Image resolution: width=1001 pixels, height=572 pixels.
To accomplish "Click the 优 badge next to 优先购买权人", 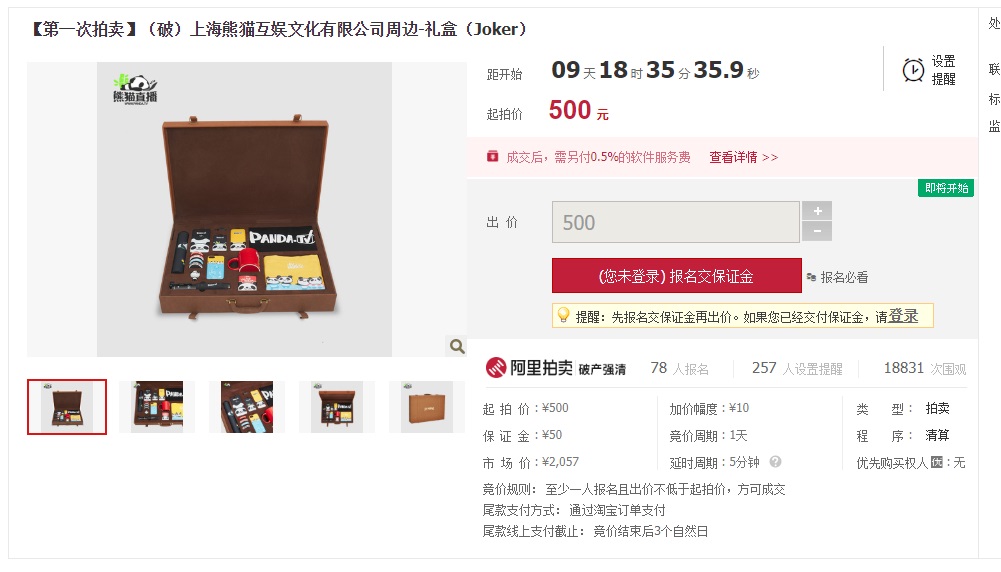I will (x=937, y=462).
